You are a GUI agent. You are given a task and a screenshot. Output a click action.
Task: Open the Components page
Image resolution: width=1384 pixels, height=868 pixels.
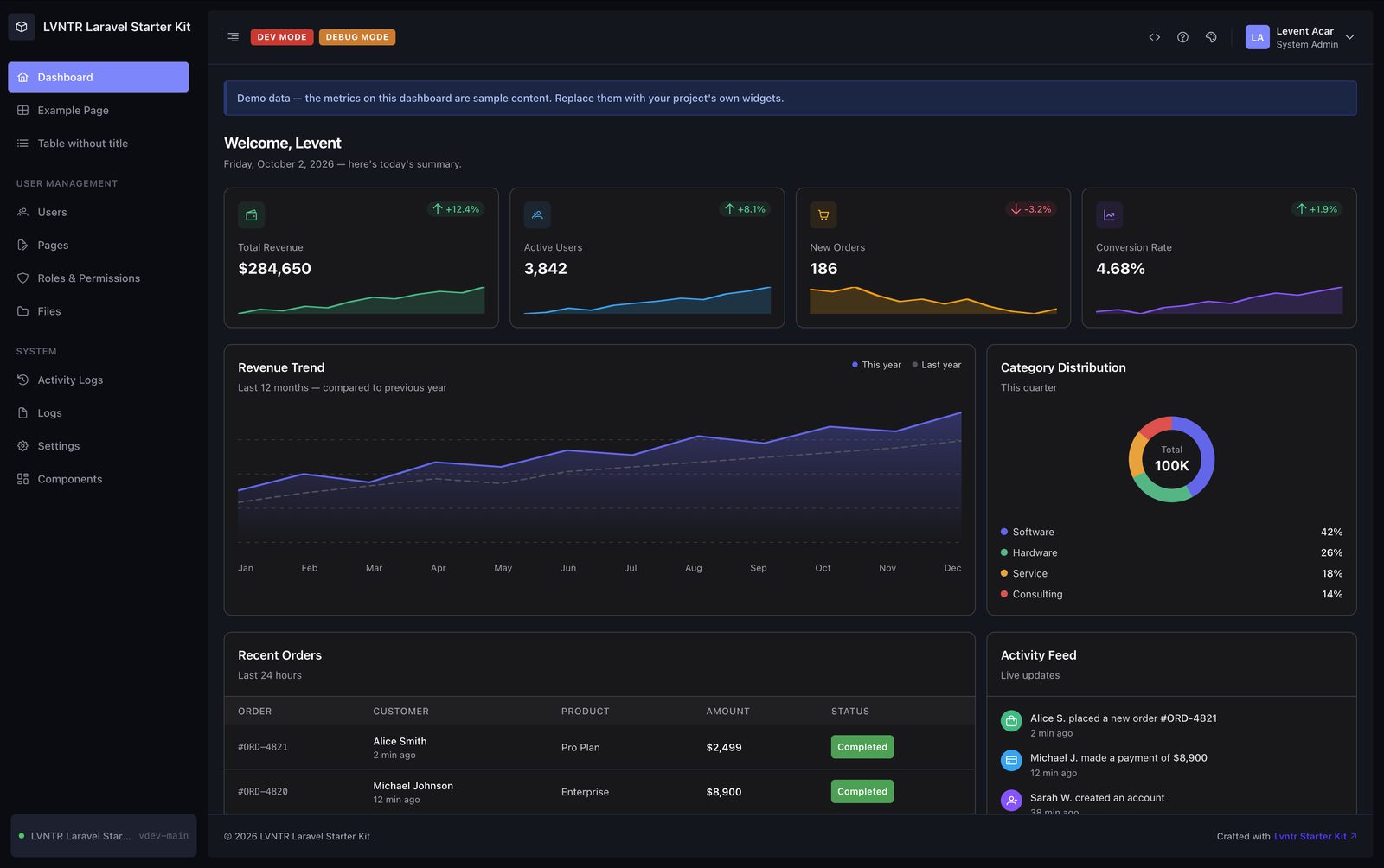(99, 479)
